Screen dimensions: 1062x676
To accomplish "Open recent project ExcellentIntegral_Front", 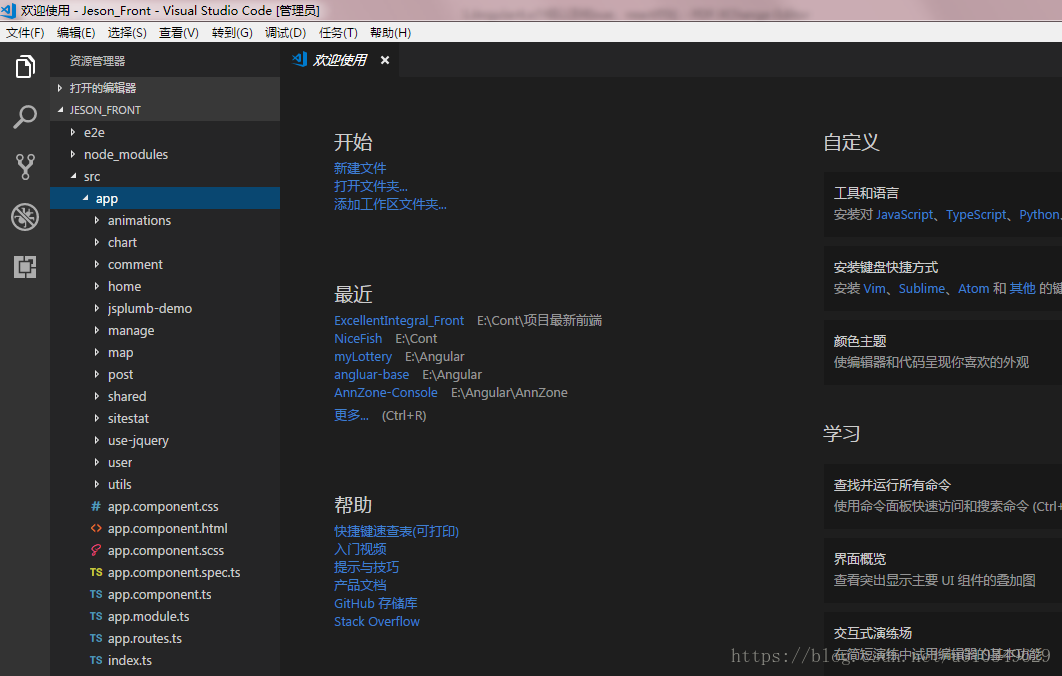I will coord(399,320).
